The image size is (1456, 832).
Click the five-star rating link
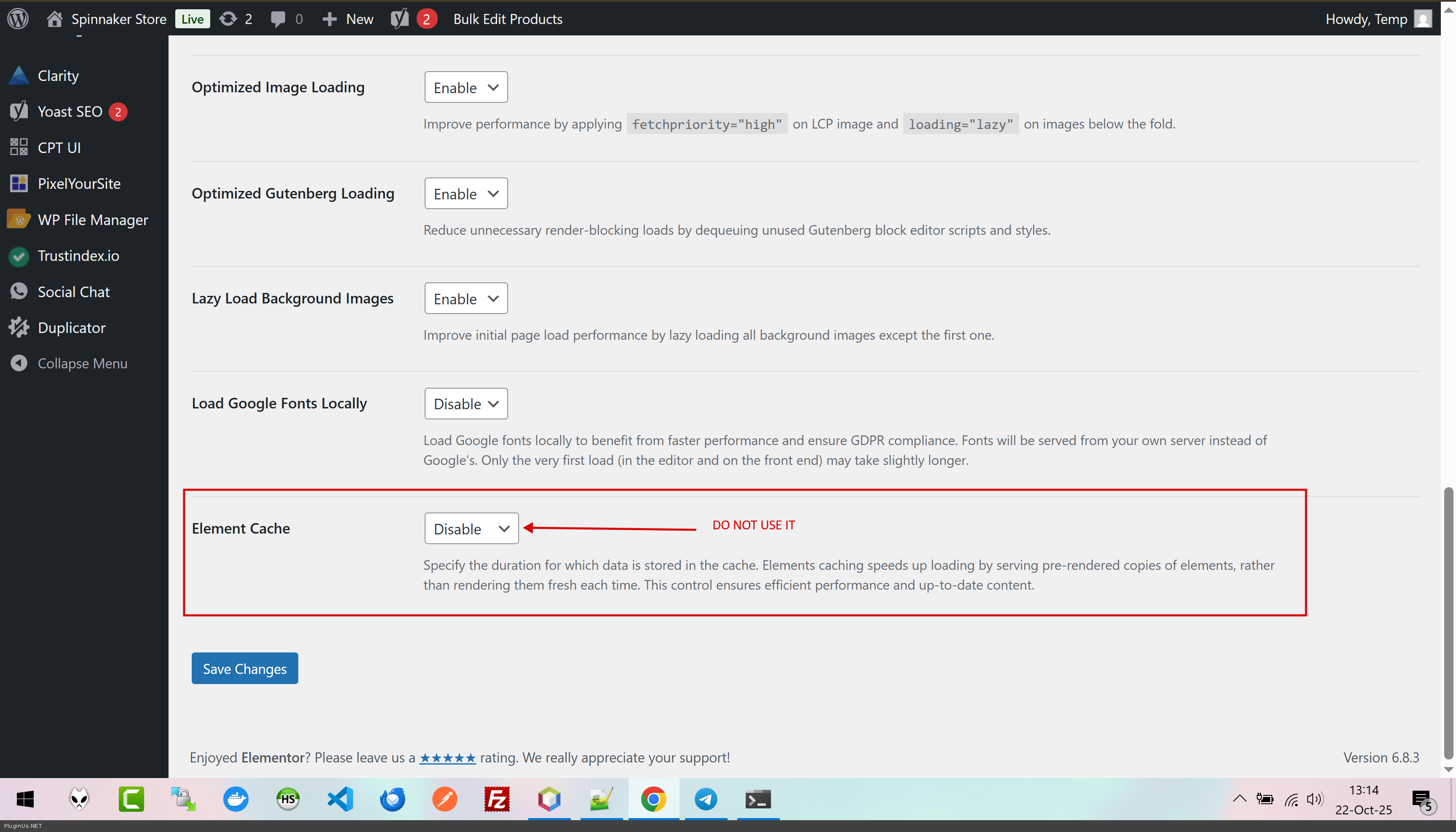[x=447, y=758]
